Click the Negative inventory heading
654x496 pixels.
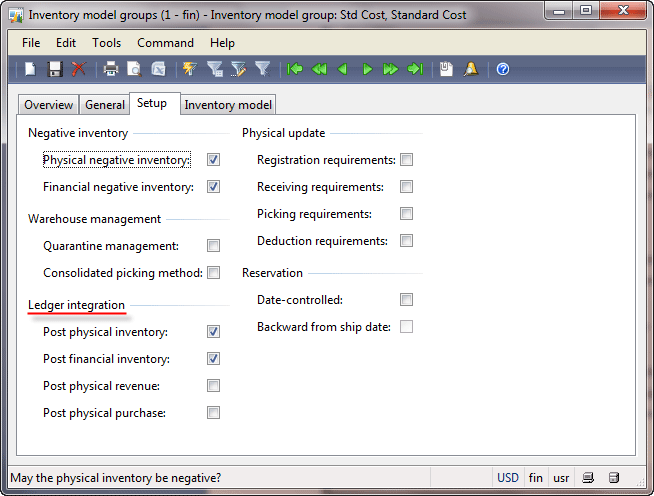click(78, 133)
